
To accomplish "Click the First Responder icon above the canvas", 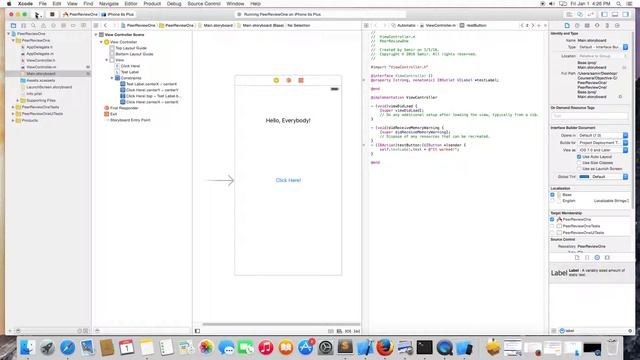I will pyautogui.click(x=289, y=80).
